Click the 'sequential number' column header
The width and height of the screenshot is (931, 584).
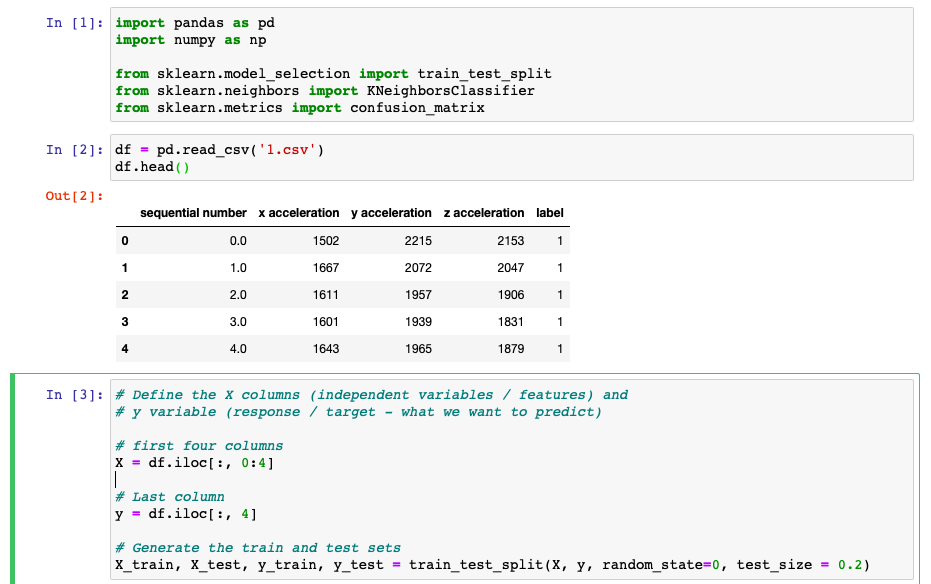193,213
